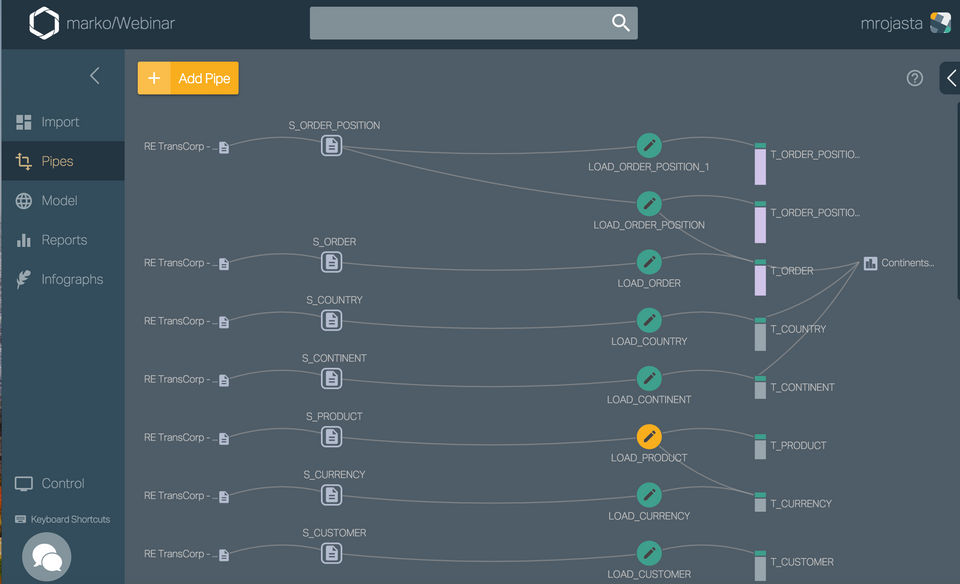This screenshot has height=584, width=960.
Task: Open the chat support bubble icon
Action: pyautogui.click(x=47, y=558)
